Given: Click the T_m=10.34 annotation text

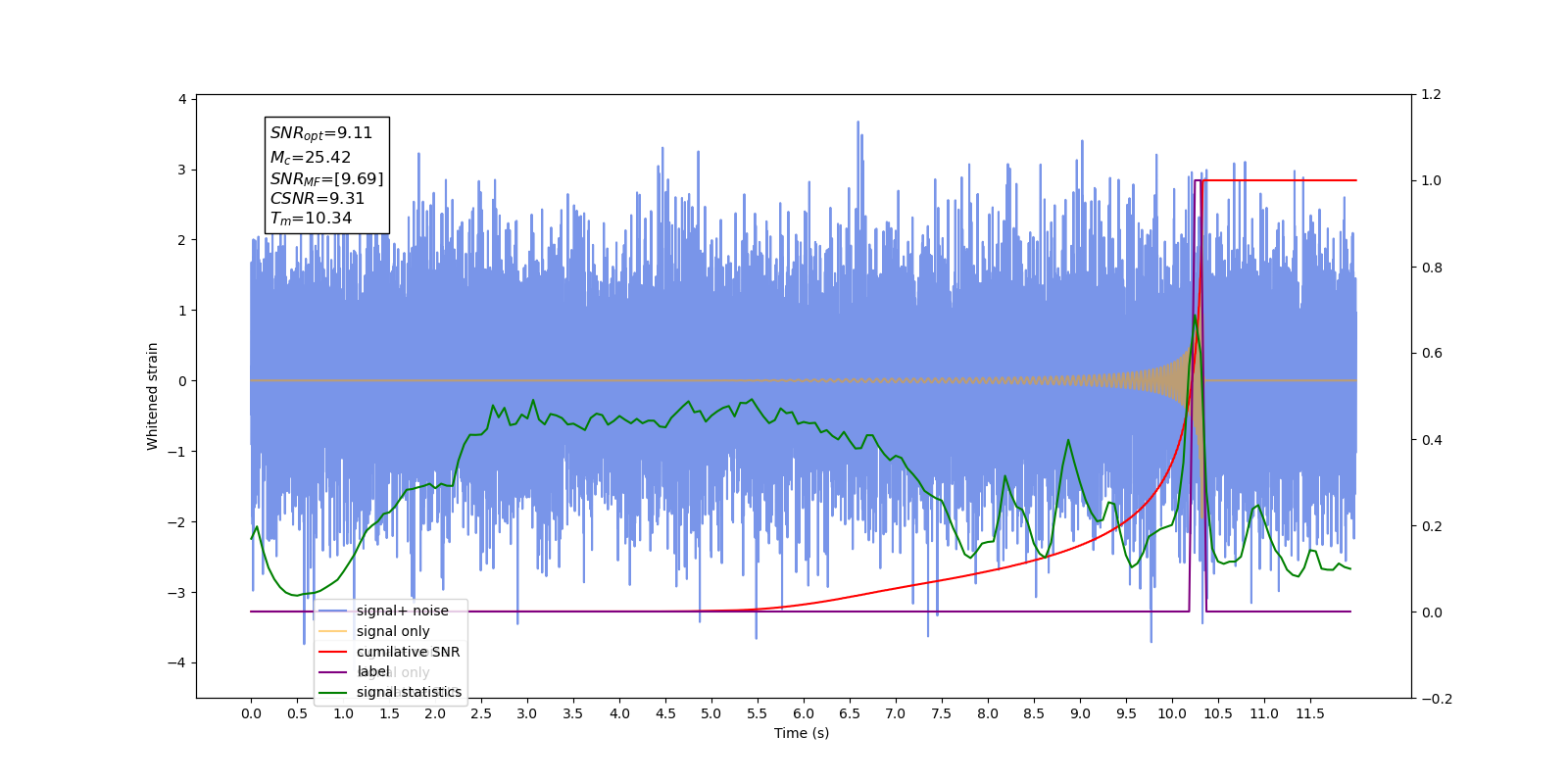Looking at the screenshot, I should pyautogui.click(x=311, y=219).
